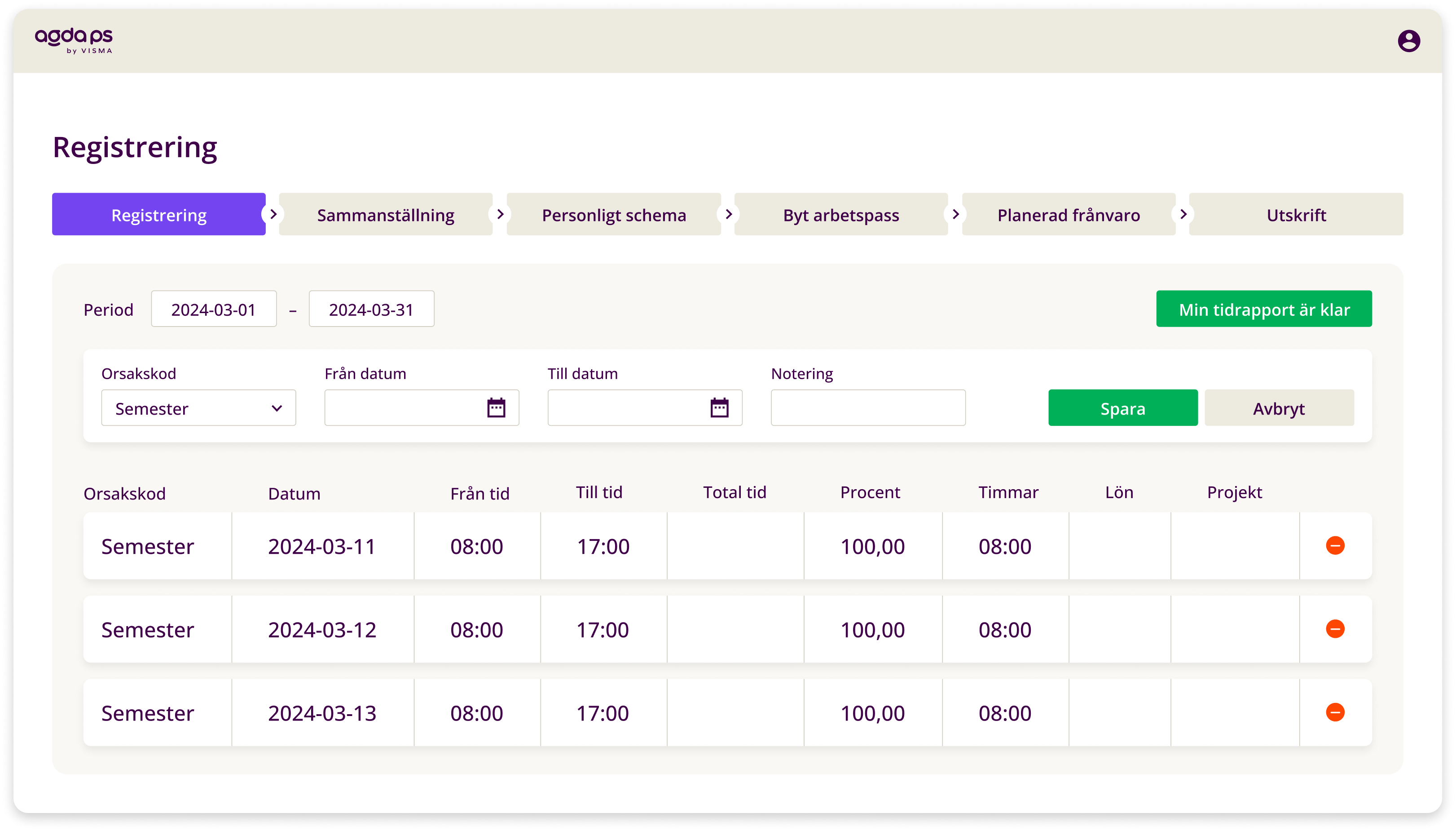Click chevron arrow after the Registrering tab
Image resolution: width=1456 pixels, height=831 pixels.
[x=273, y=215]
